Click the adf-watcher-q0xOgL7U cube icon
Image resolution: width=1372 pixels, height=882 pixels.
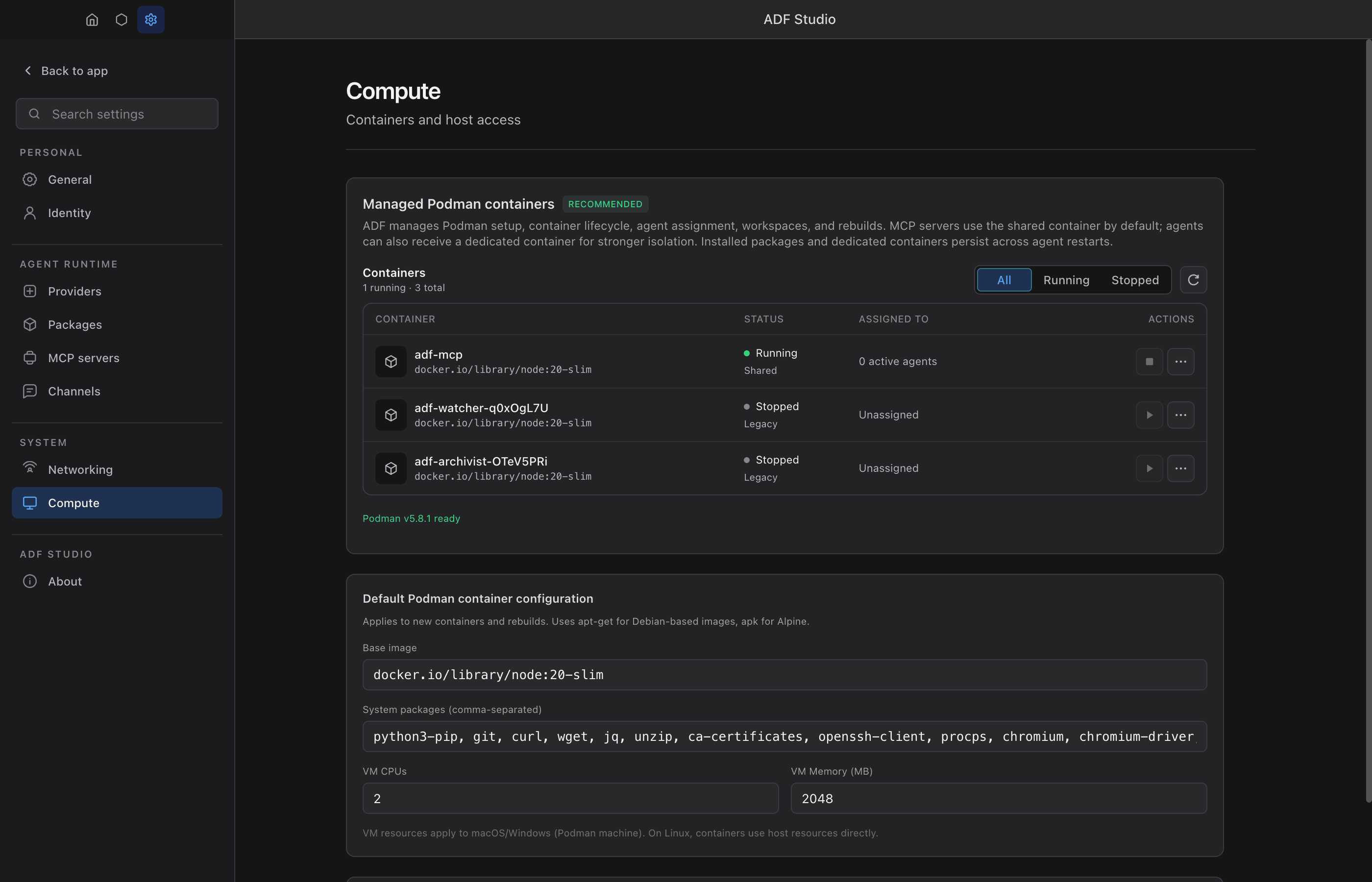coord(391,415)
